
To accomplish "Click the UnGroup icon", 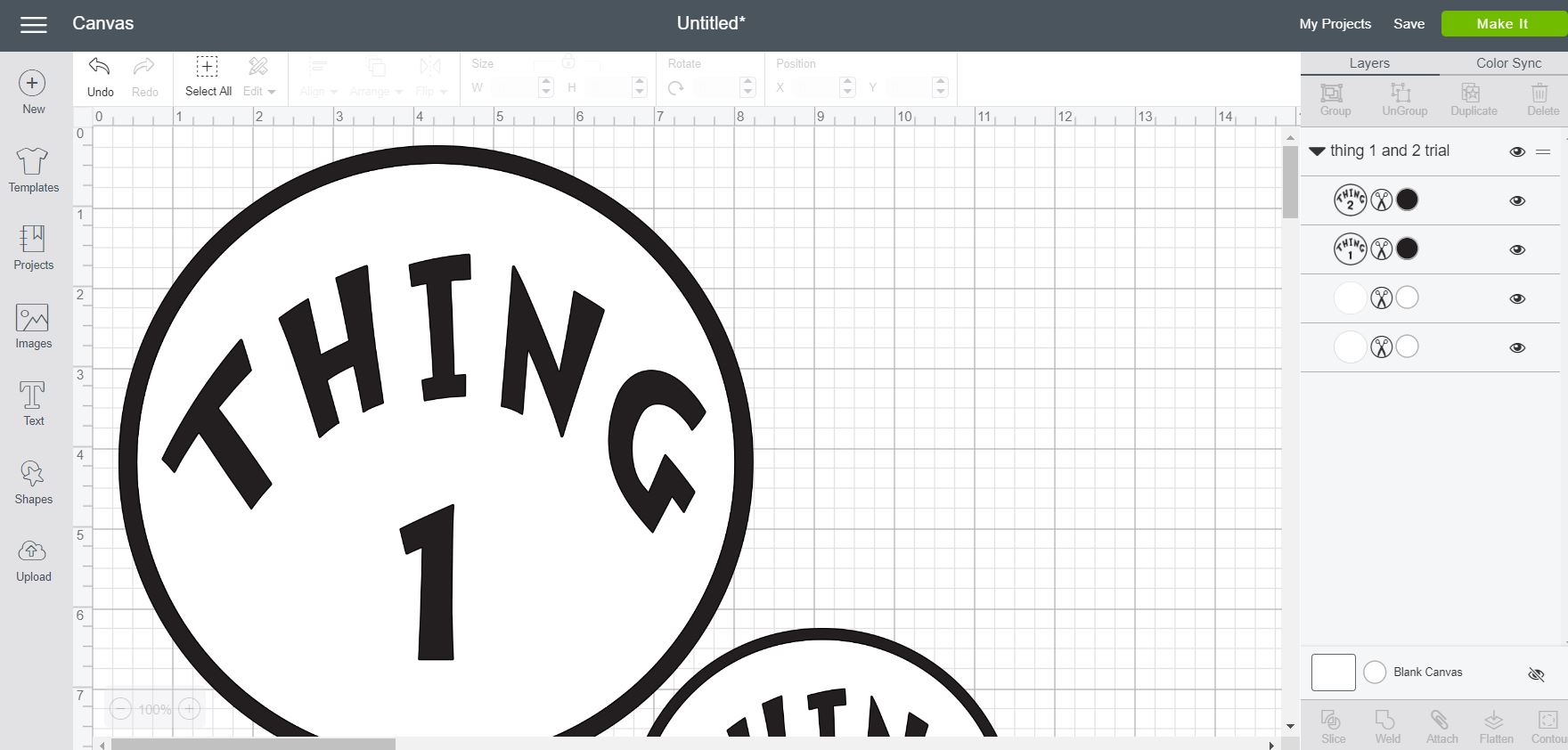I will (x=1404, y=100).
